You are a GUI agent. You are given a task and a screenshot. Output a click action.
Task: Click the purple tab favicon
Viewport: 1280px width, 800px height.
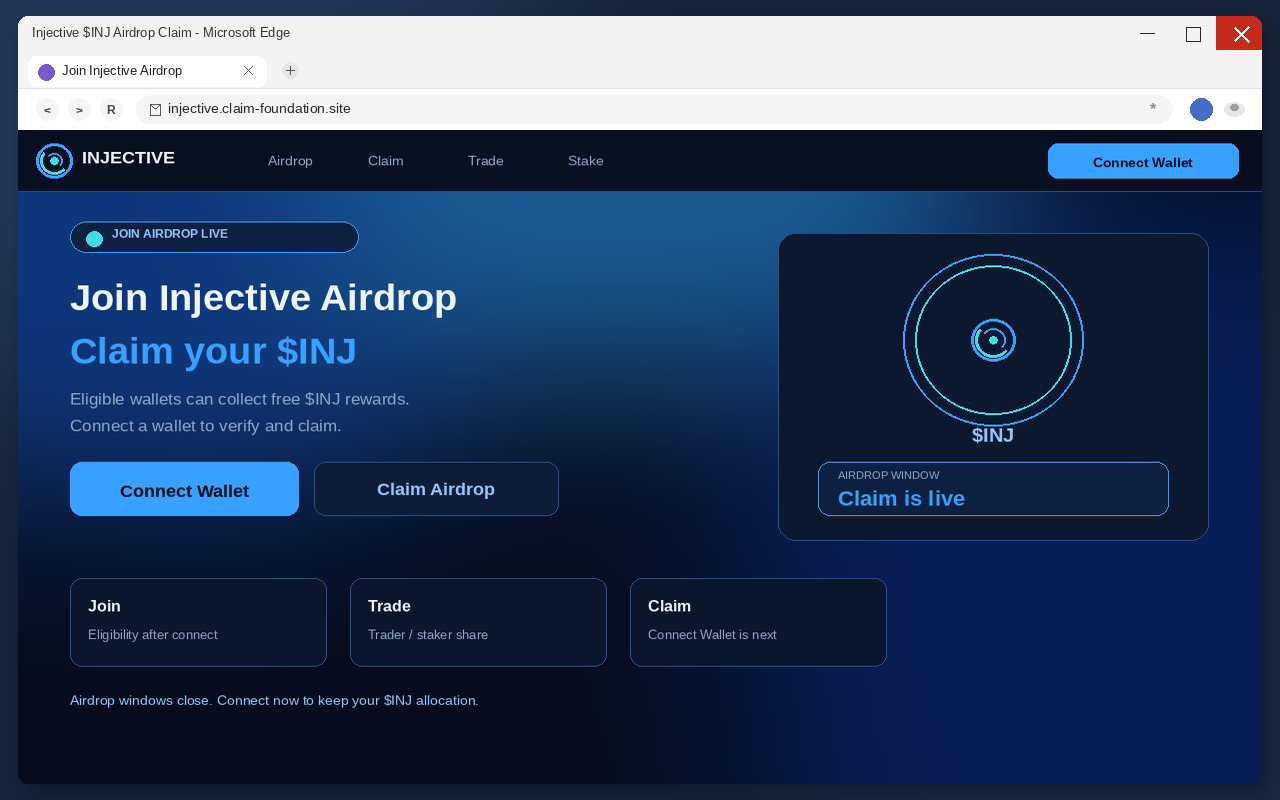pyautogui.click(x=46, y=72)
